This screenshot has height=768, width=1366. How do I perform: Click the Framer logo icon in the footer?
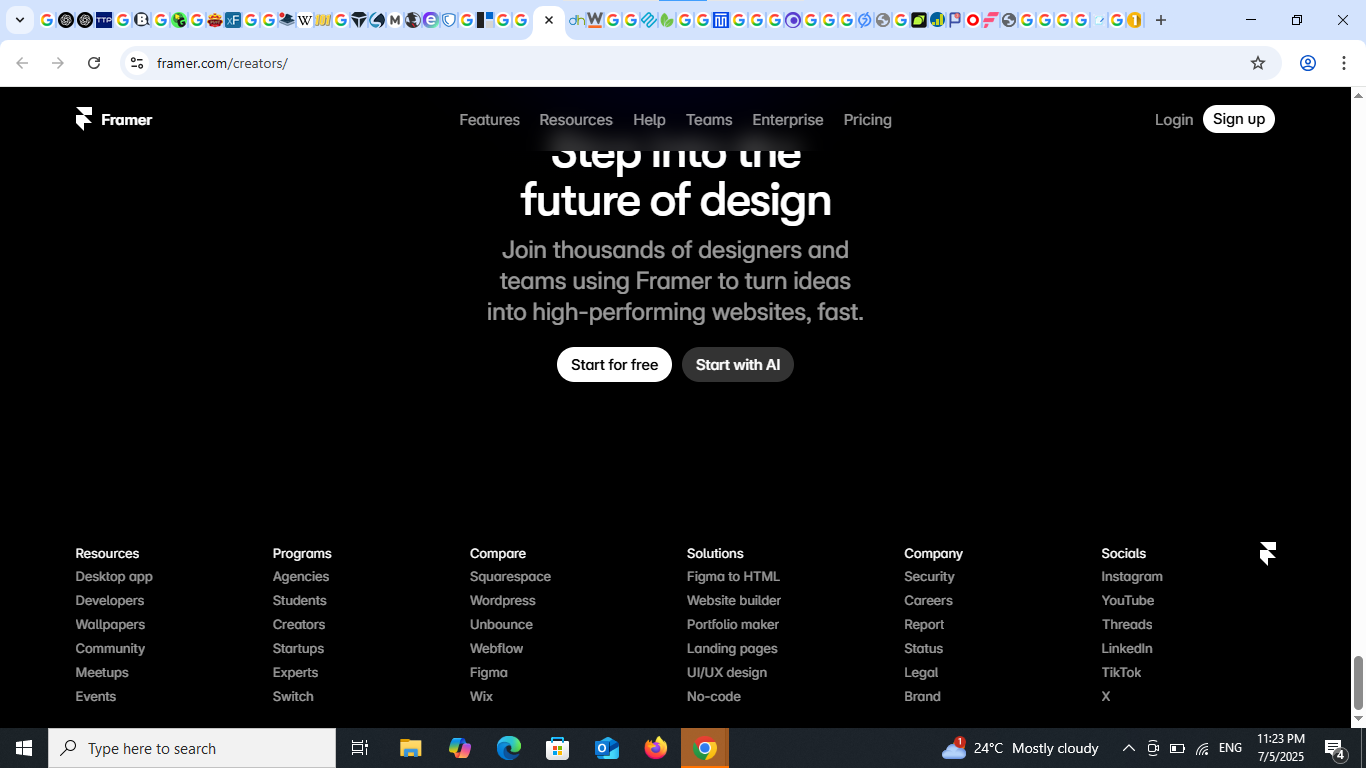[1268, 553]
